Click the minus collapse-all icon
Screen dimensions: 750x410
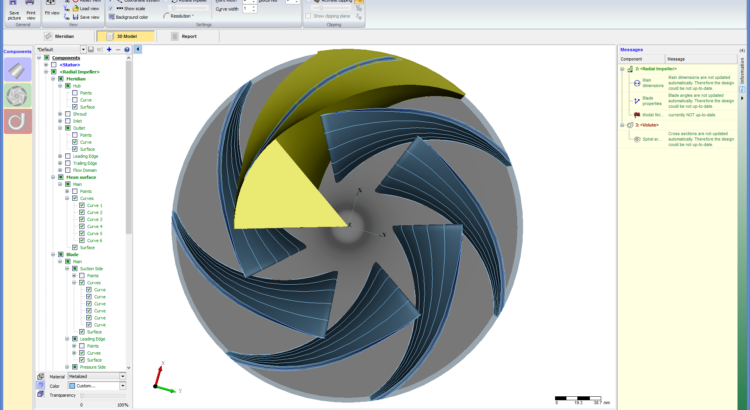pyautogui.click(x=118, y=49)
